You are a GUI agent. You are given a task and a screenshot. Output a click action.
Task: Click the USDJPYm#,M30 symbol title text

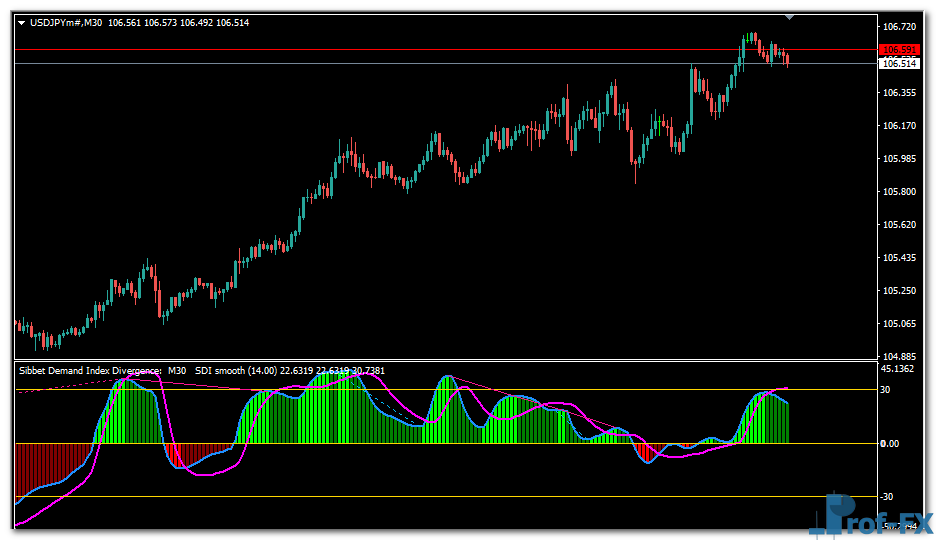coord(66,22)
